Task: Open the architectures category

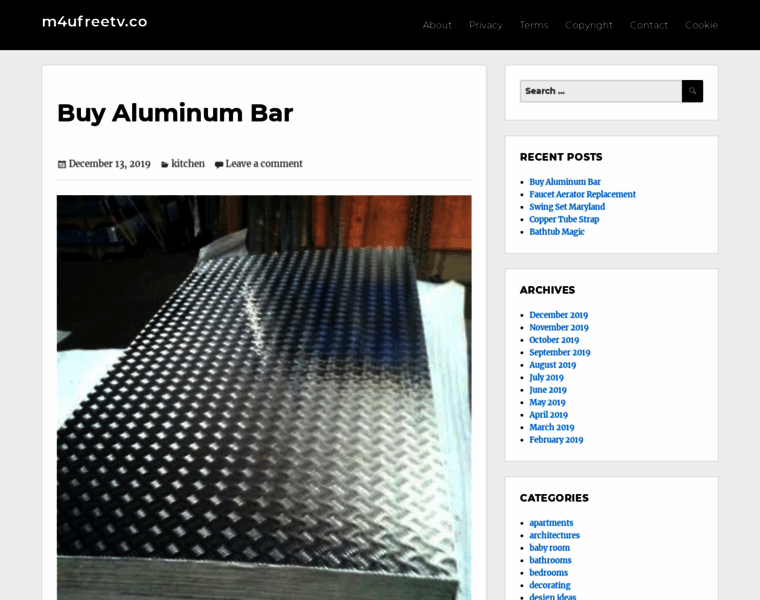Action: click(x=554, y=536)
